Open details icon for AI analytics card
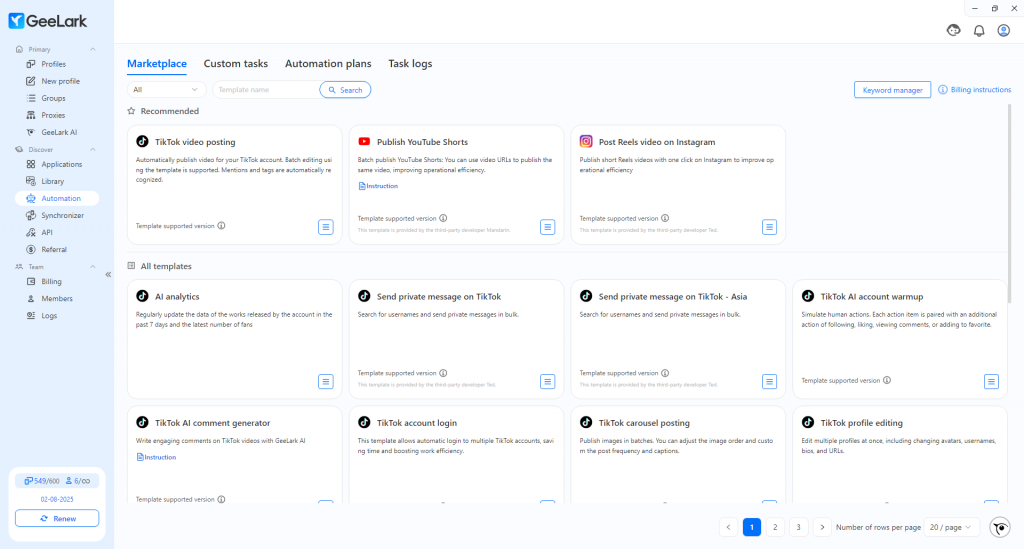1024x549 pixels. tap(326, 381)
